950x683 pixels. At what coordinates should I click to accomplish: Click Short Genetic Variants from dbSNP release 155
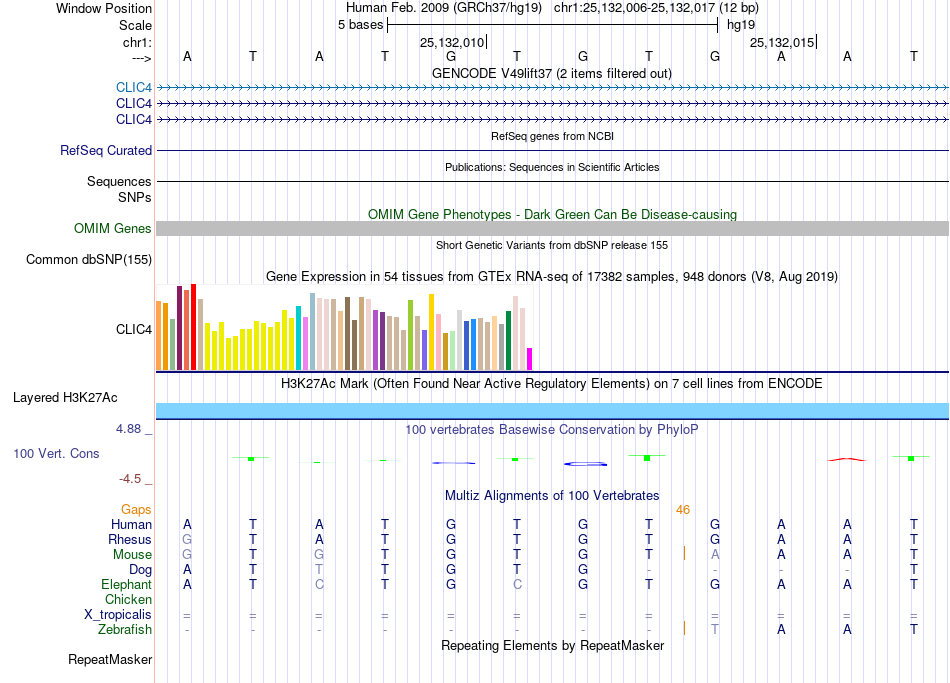[552, 245]
